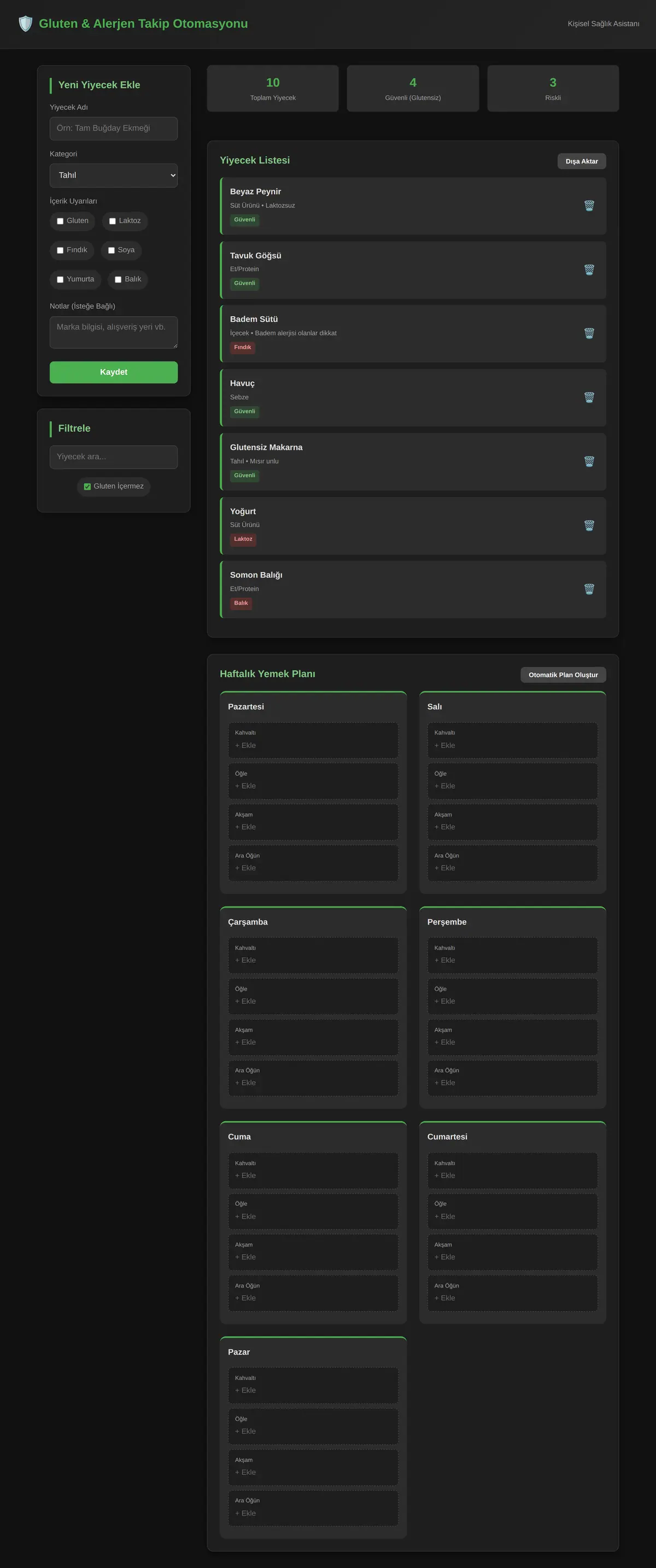The image size is (656, 1568).
Task: Focus the Notlar textarea
Action: point(114,332)
